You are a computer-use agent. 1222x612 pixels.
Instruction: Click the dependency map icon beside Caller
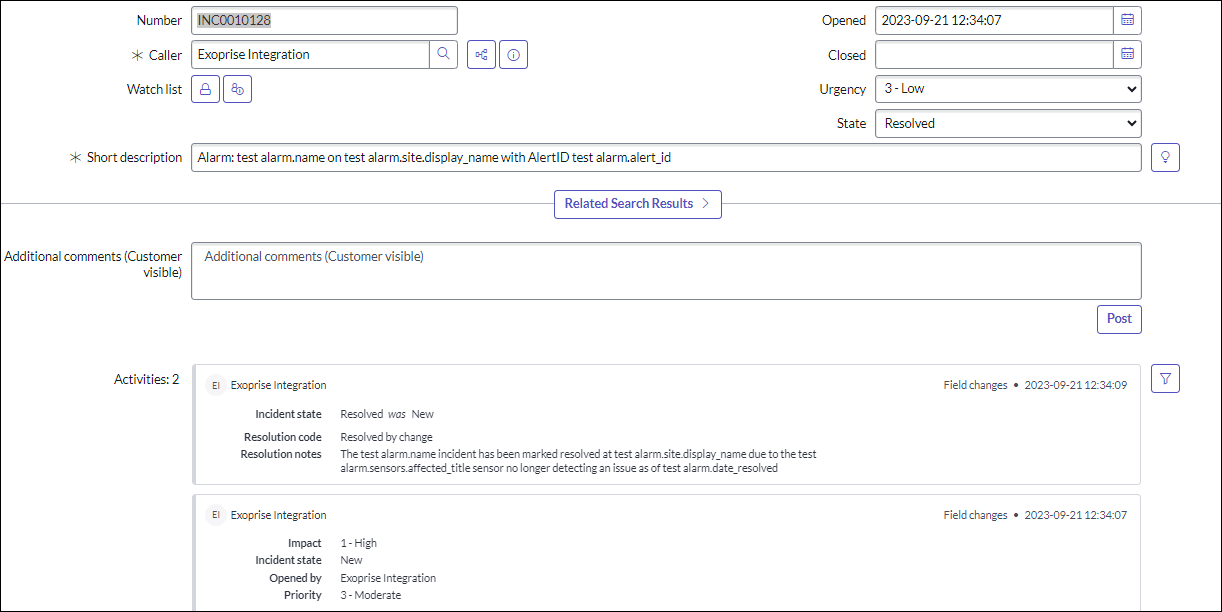pos(481,54)
